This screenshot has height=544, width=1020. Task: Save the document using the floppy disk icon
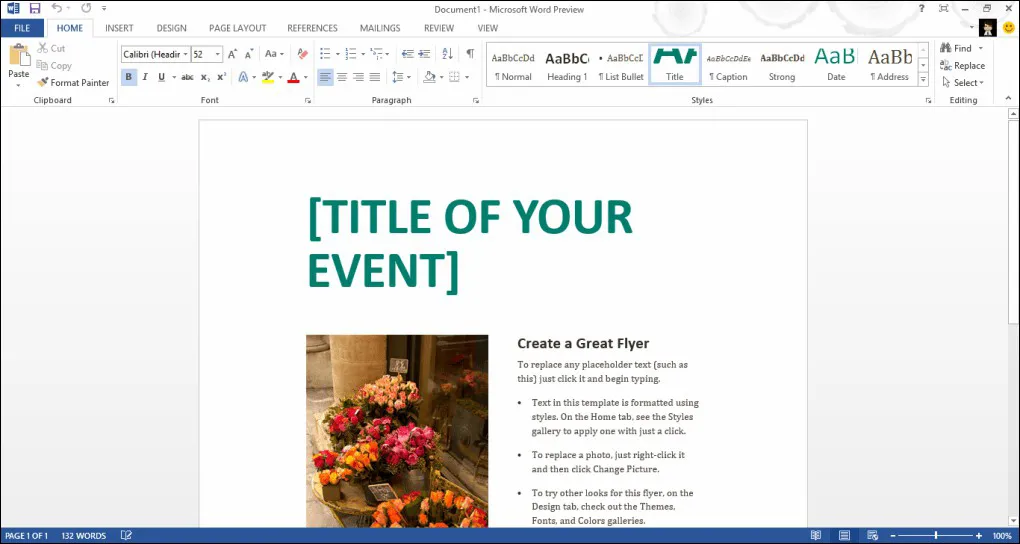coord(34,8)
